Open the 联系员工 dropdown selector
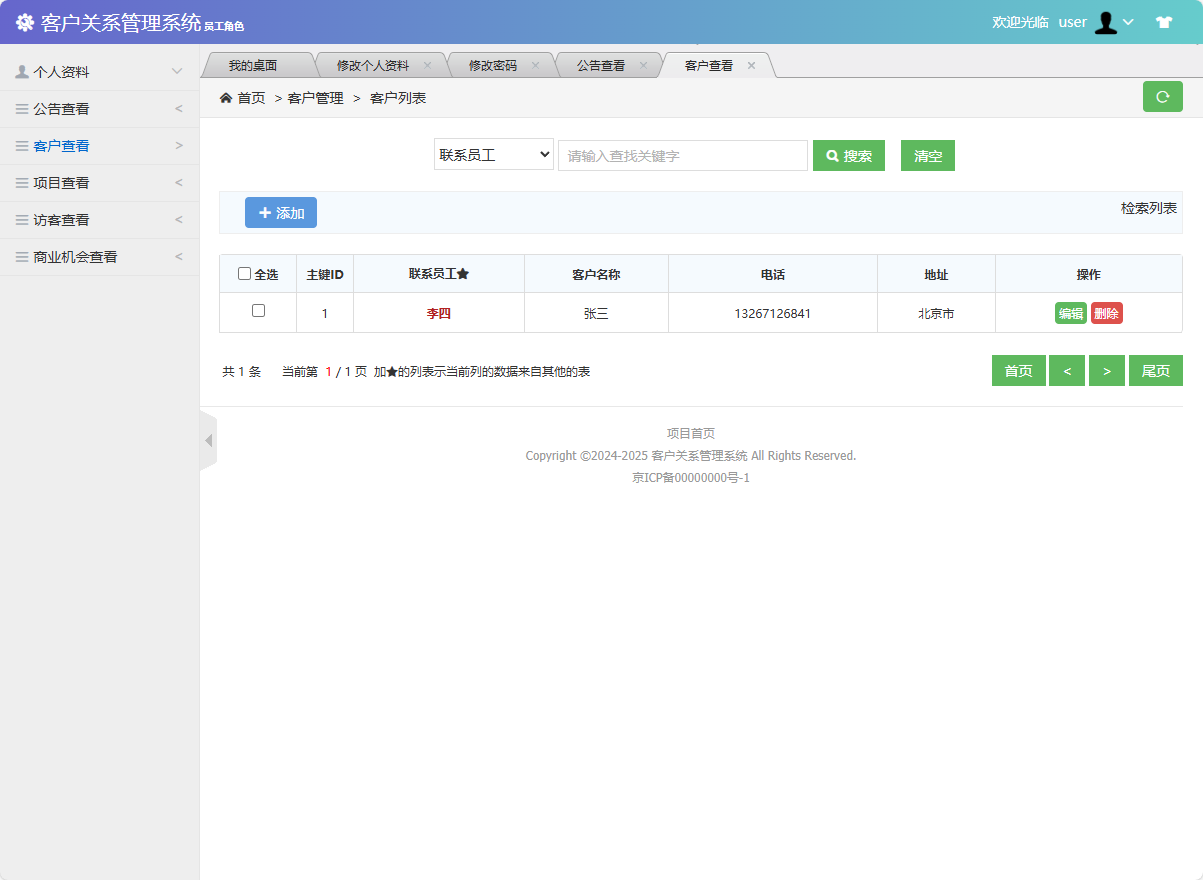The image size is (1203, 880). [493, 154]
